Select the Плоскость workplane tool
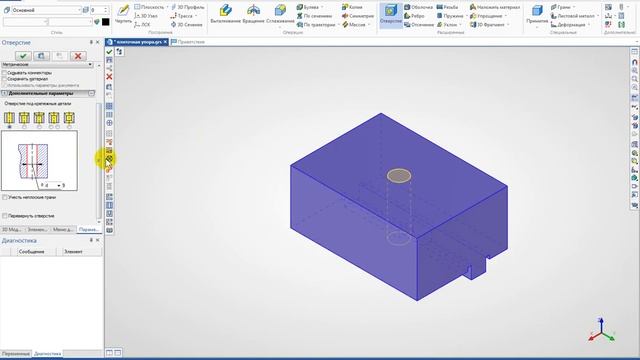 point(149,7)
